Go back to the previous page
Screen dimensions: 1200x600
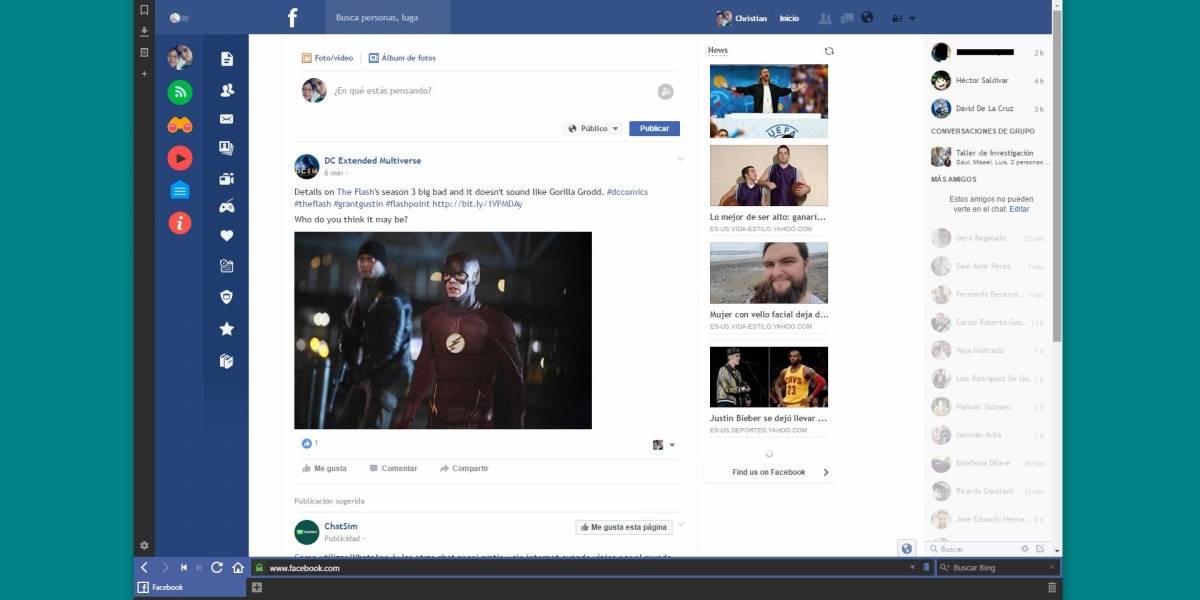pyautogui.click(x=144, y=567)
